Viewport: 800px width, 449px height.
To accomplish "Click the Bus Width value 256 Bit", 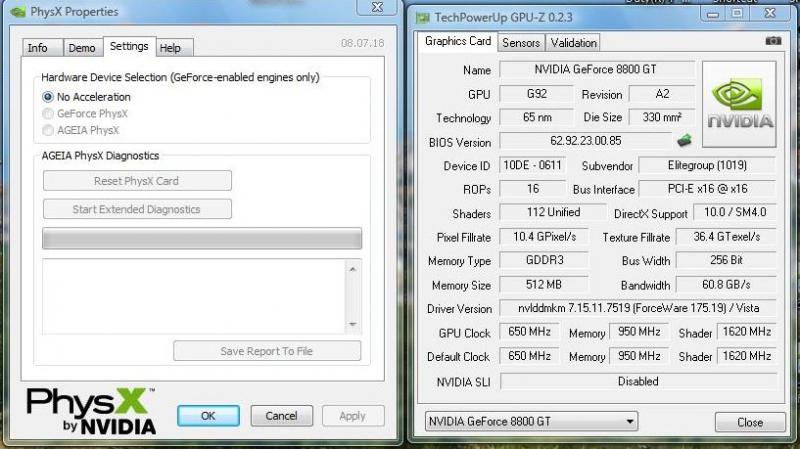I will [x=727, y=260].
